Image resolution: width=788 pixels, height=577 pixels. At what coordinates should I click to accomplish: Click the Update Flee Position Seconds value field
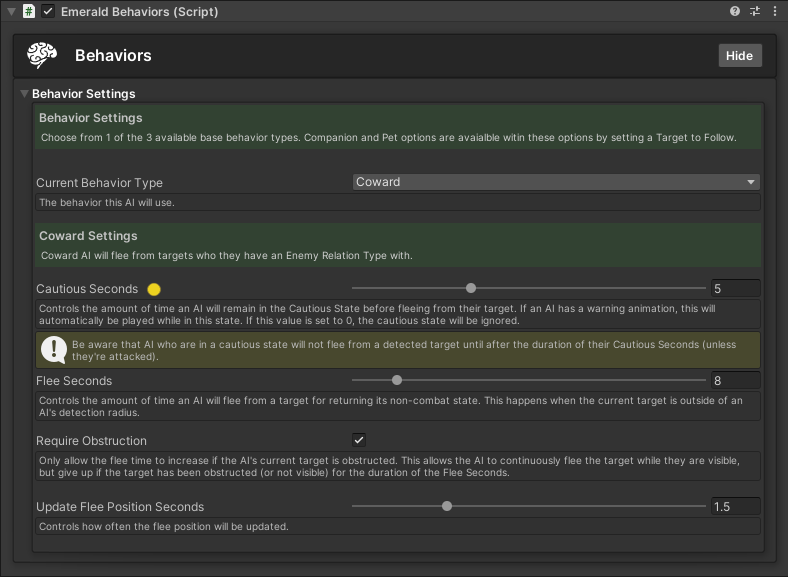tap(735, 507)
